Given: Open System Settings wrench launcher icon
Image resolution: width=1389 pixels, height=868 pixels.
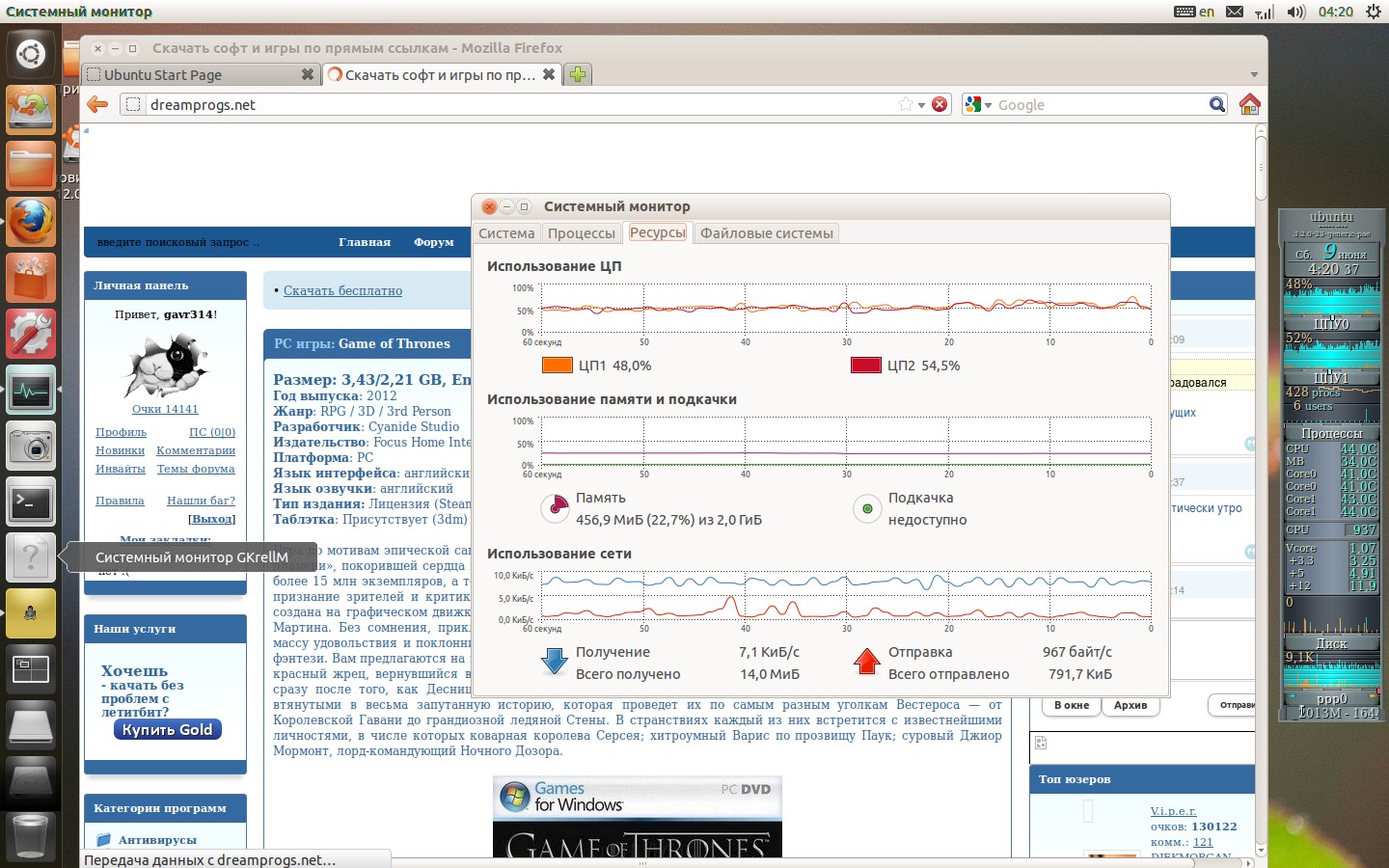Looking at the screenshot, I should [x=30, y=334].
